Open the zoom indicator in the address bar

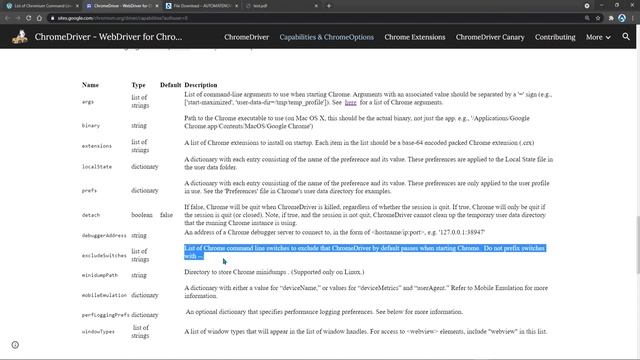(x=587, y=18)
